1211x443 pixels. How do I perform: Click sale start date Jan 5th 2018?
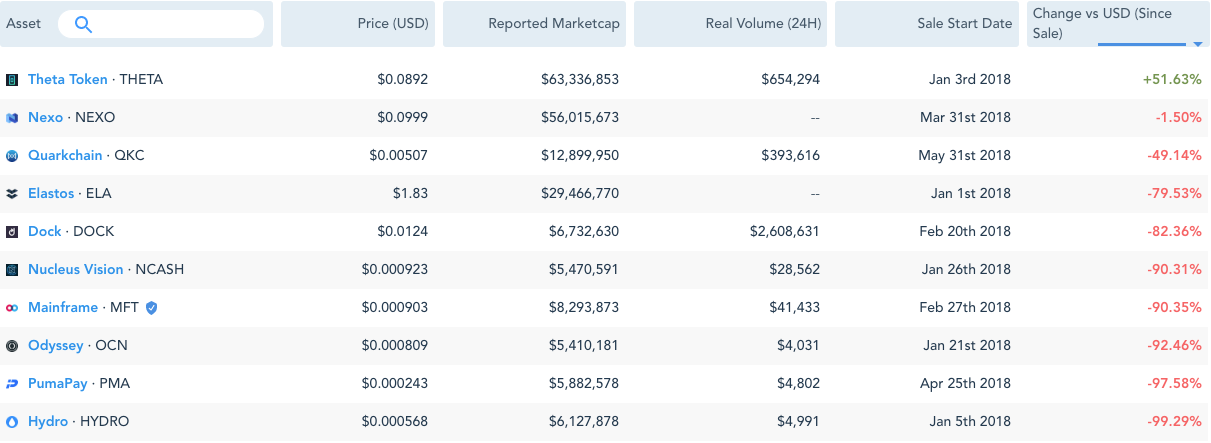tap(970, 421)
